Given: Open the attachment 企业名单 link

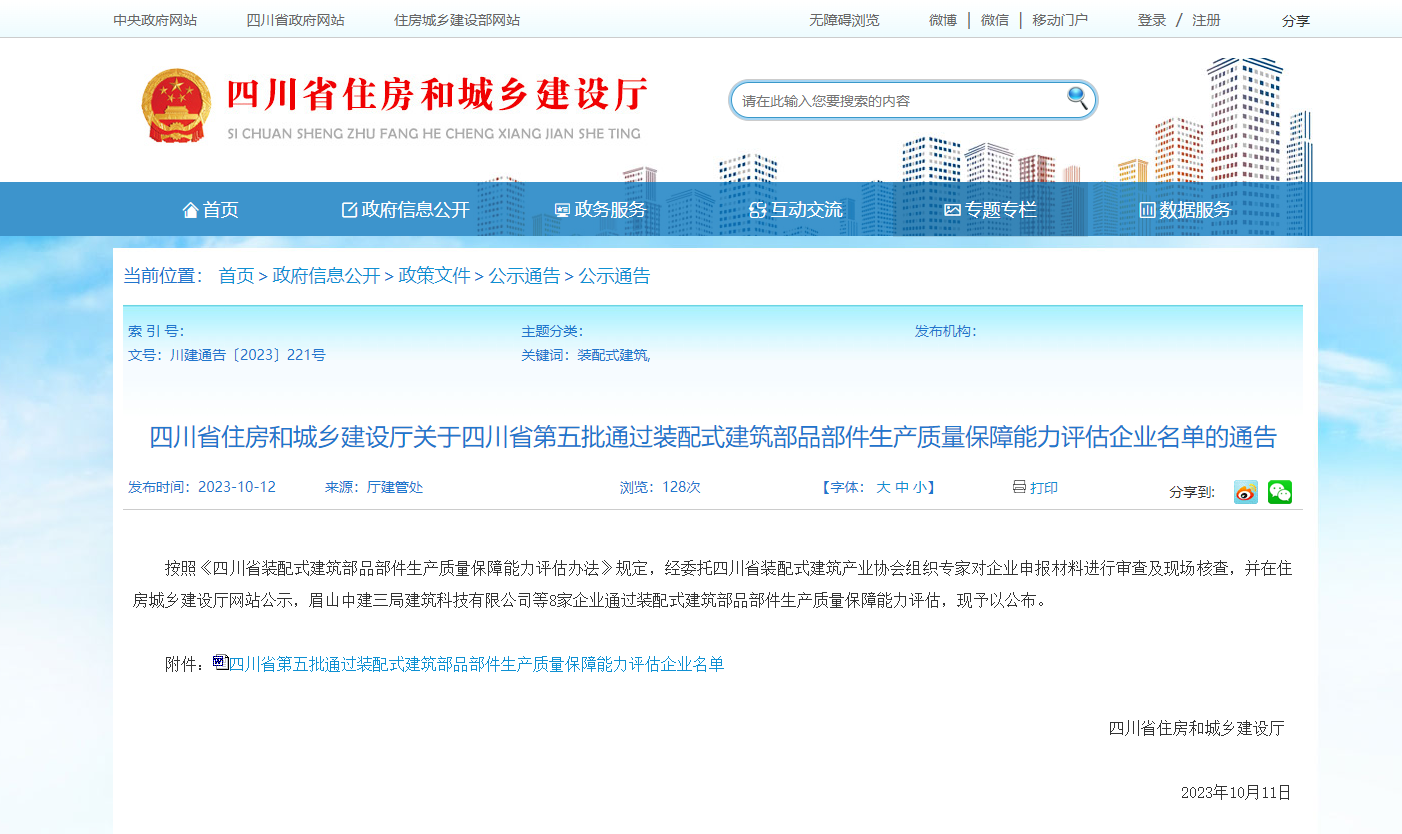Looking at the screenshot, I should point(477,662).
